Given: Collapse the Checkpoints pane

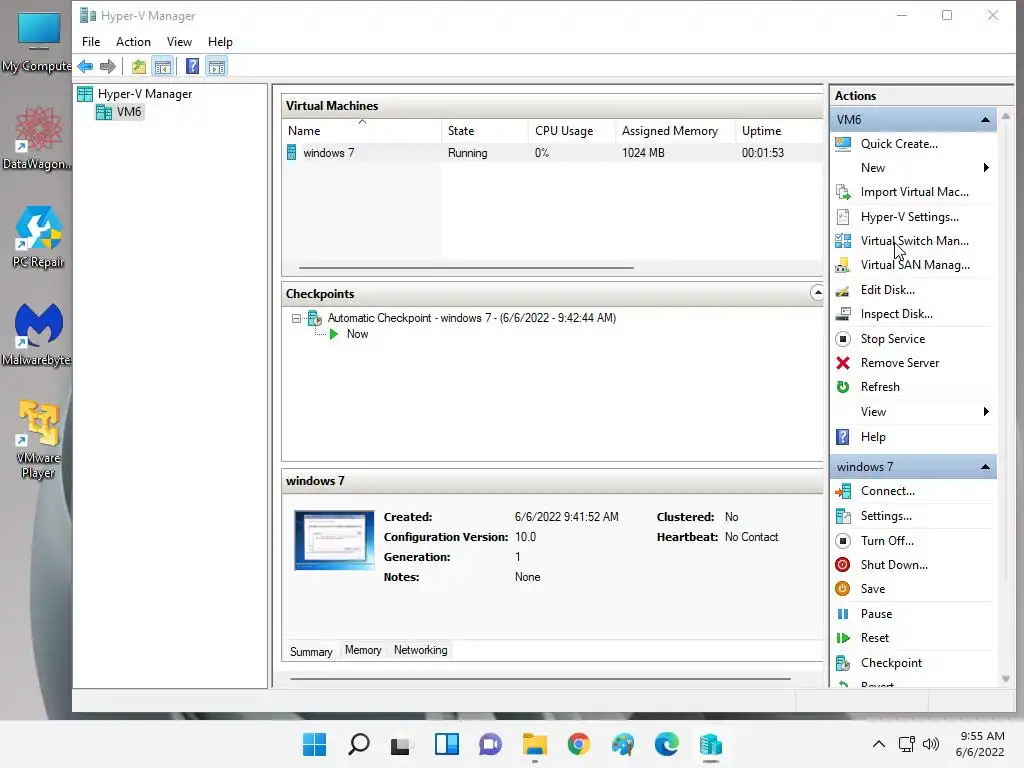Looking at the screenshot, I should coord(817,293).
